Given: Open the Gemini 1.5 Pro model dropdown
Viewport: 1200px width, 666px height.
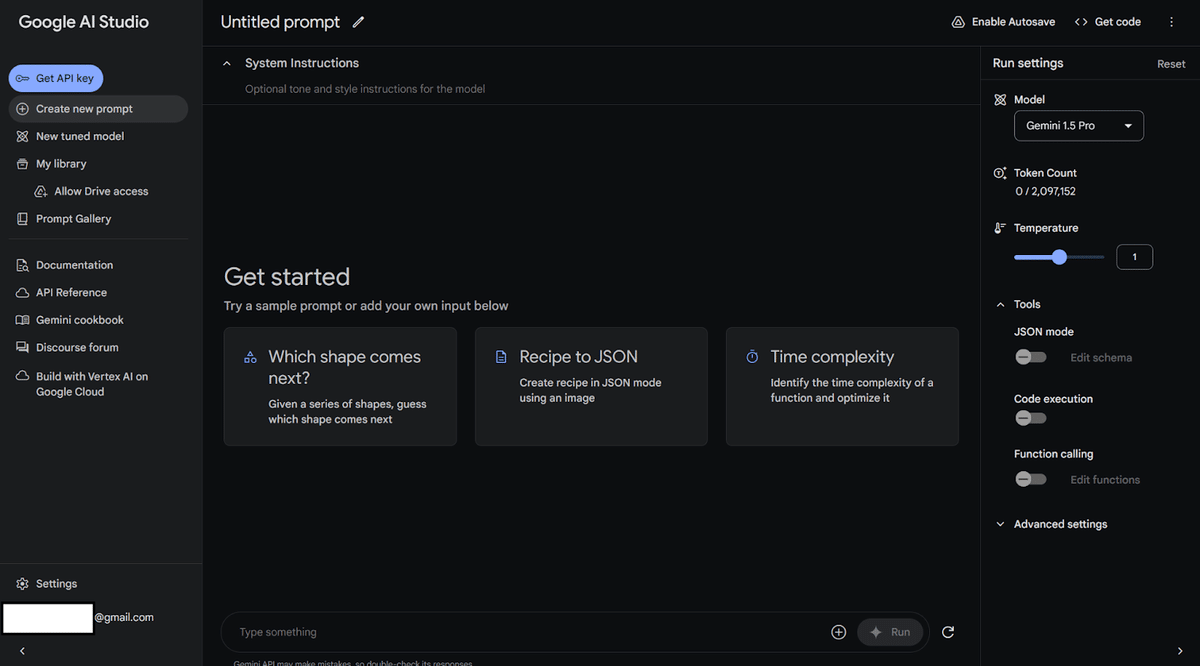Looking at the screenshot, I should [x=1079, y=126].
